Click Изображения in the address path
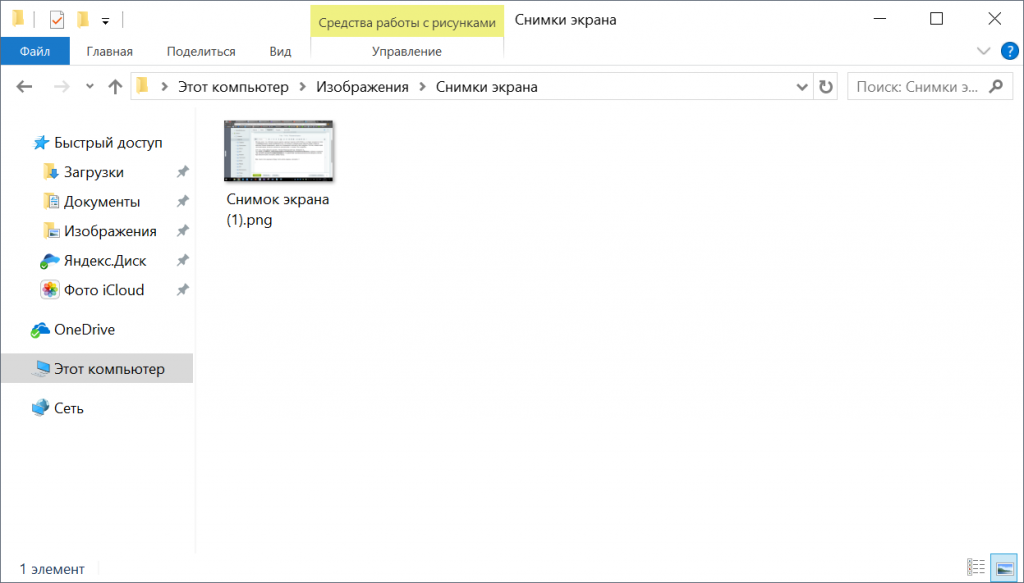This screenshot has height=583, width=1024. point(362,87)
